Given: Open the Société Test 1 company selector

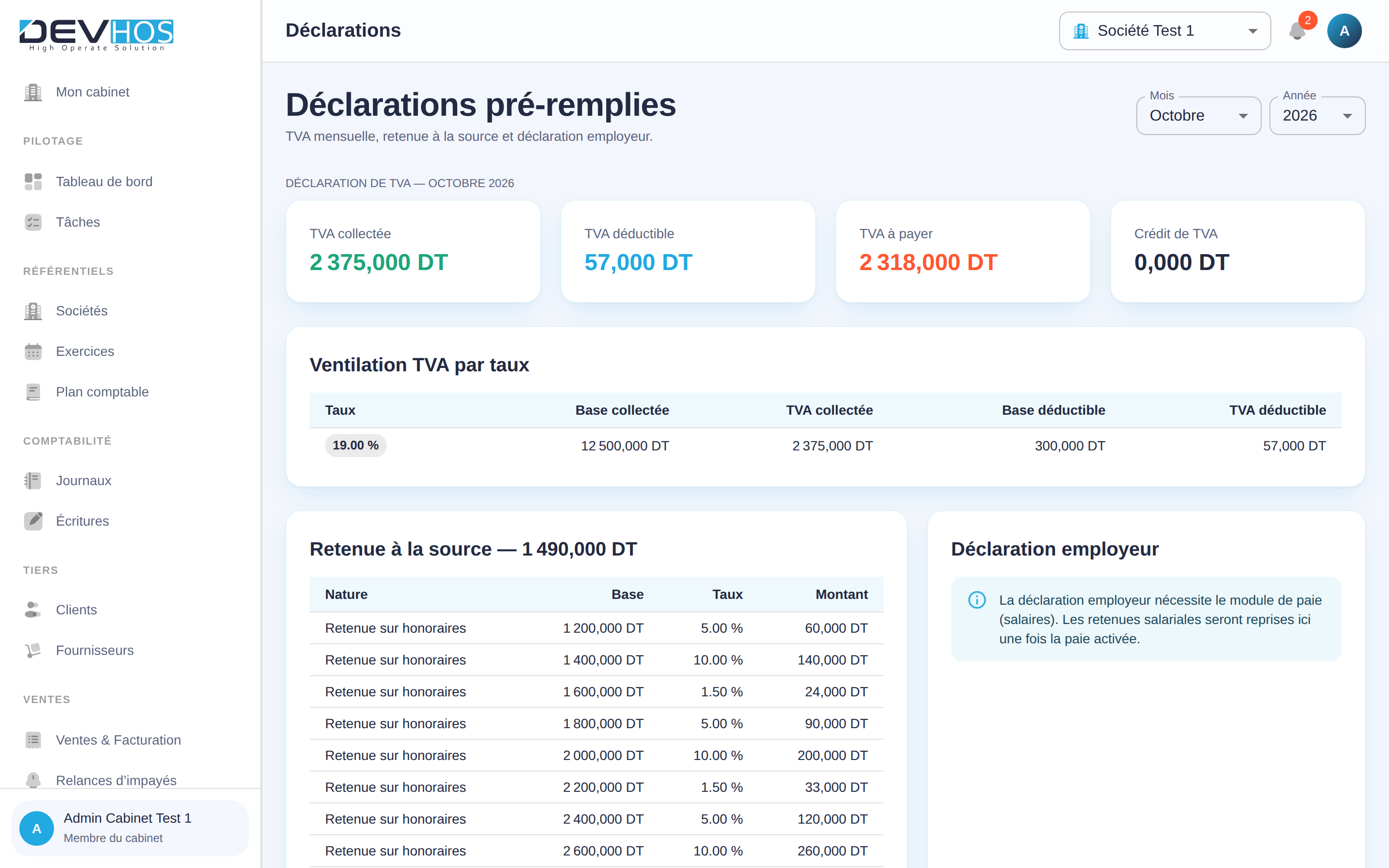Looking at the screenshot, I should 1165,30.
